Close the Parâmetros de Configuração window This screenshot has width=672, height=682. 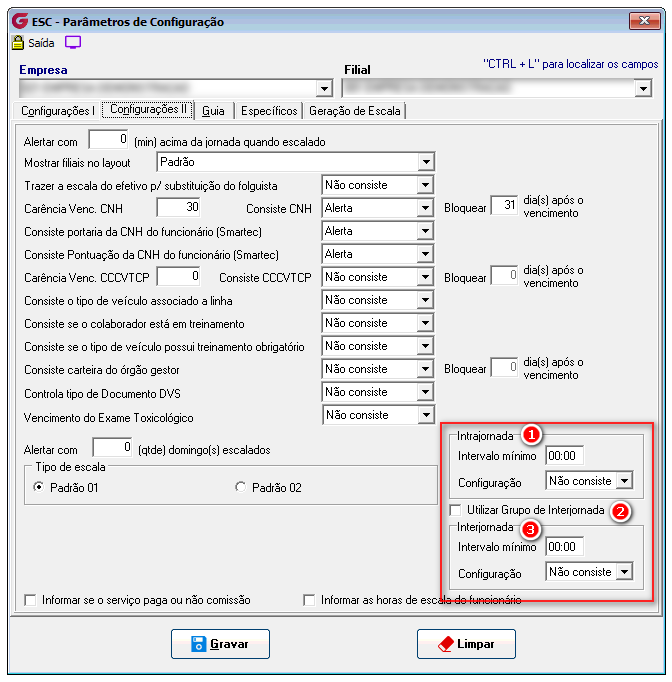click(x=644, y=20)
